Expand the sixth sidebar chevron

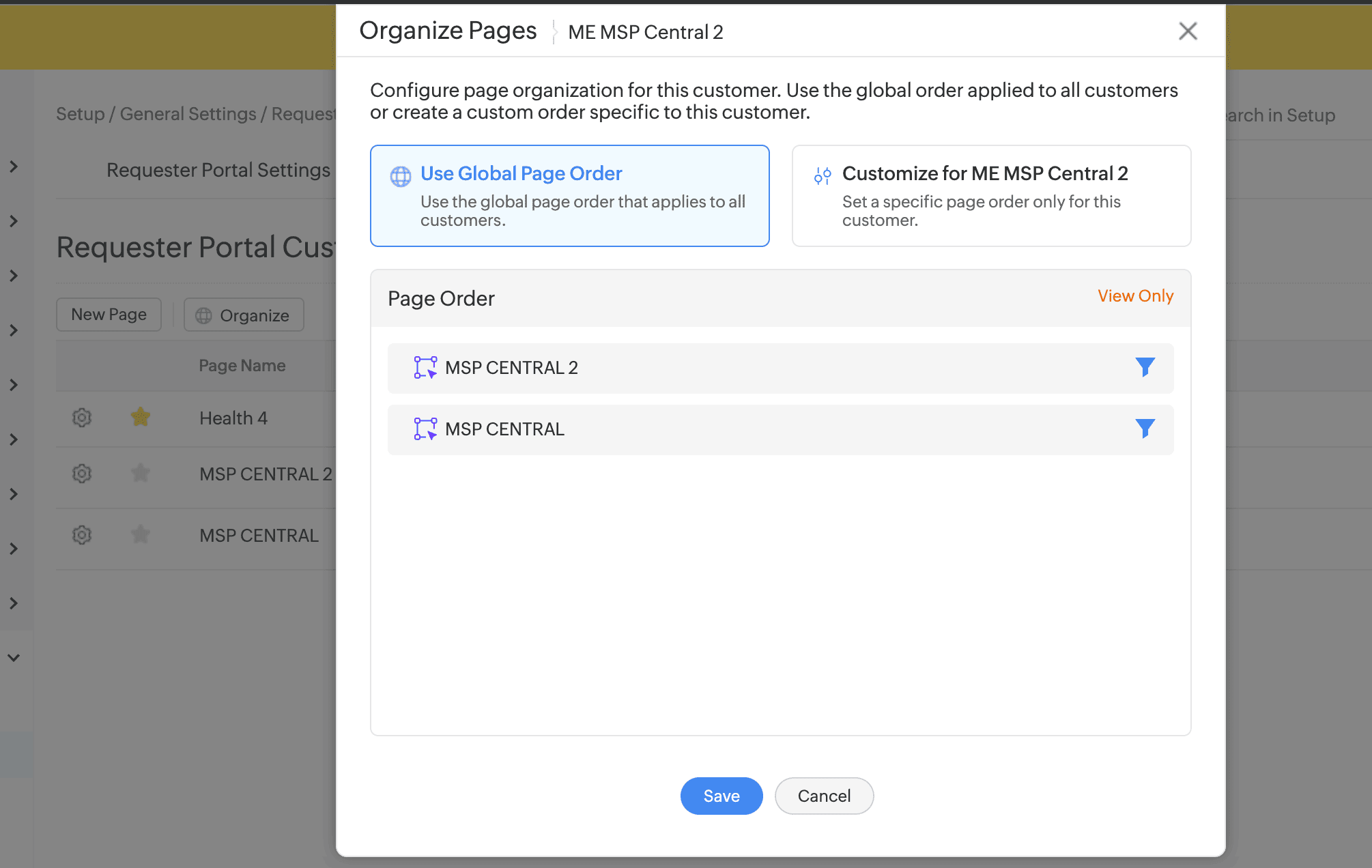coord(14,439)
